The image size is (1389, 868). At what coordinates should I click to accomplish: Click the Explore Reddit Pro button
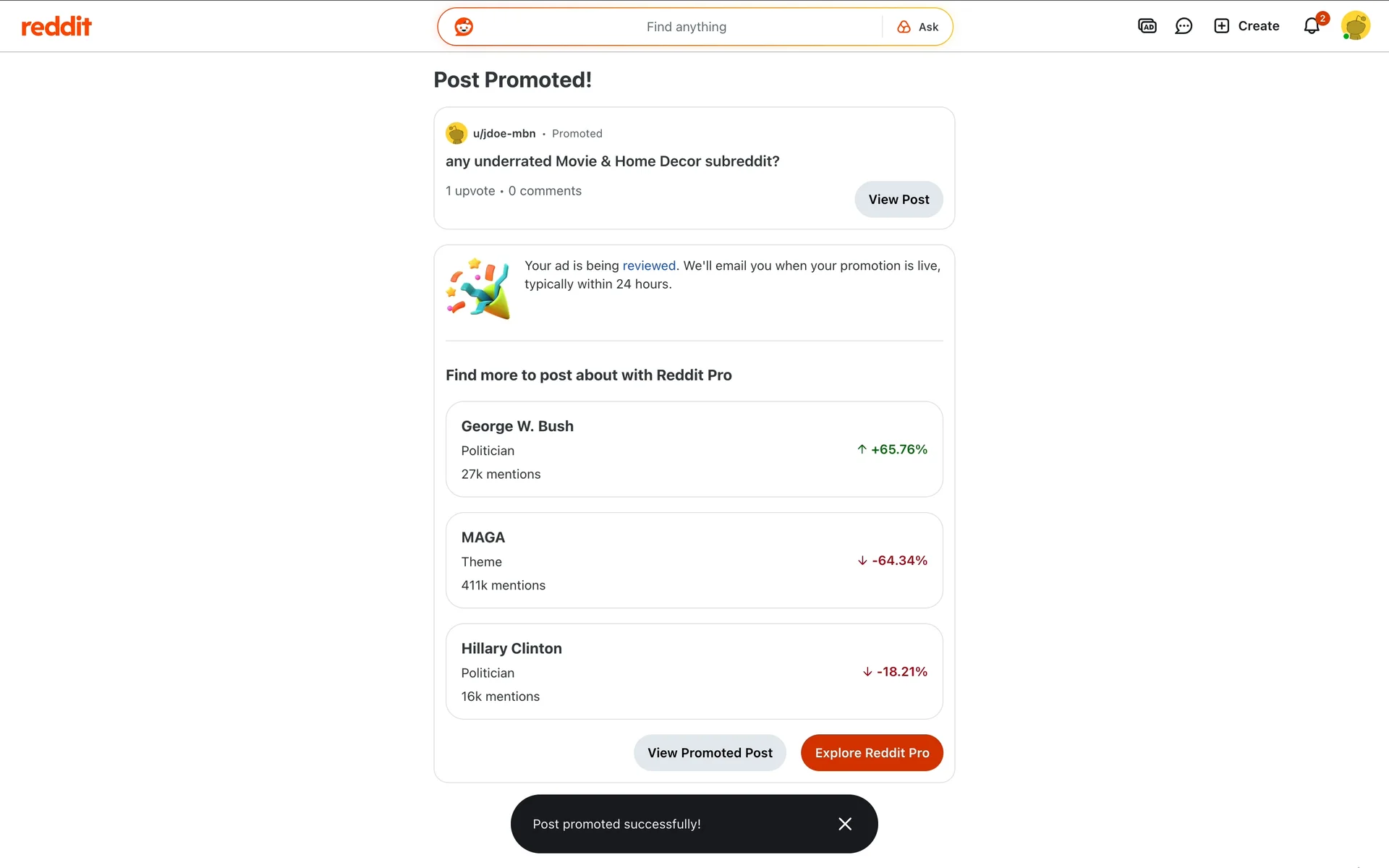(x=872, y=753)
